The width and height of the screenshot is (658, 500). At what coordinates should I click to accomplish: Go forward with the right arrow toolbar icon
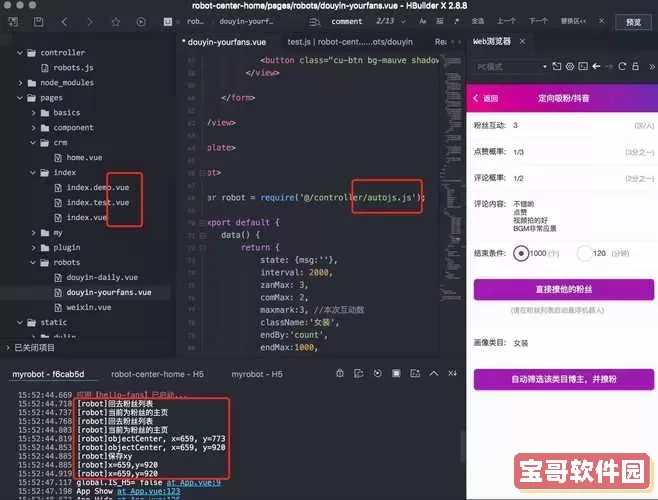(x=90, y=21)
